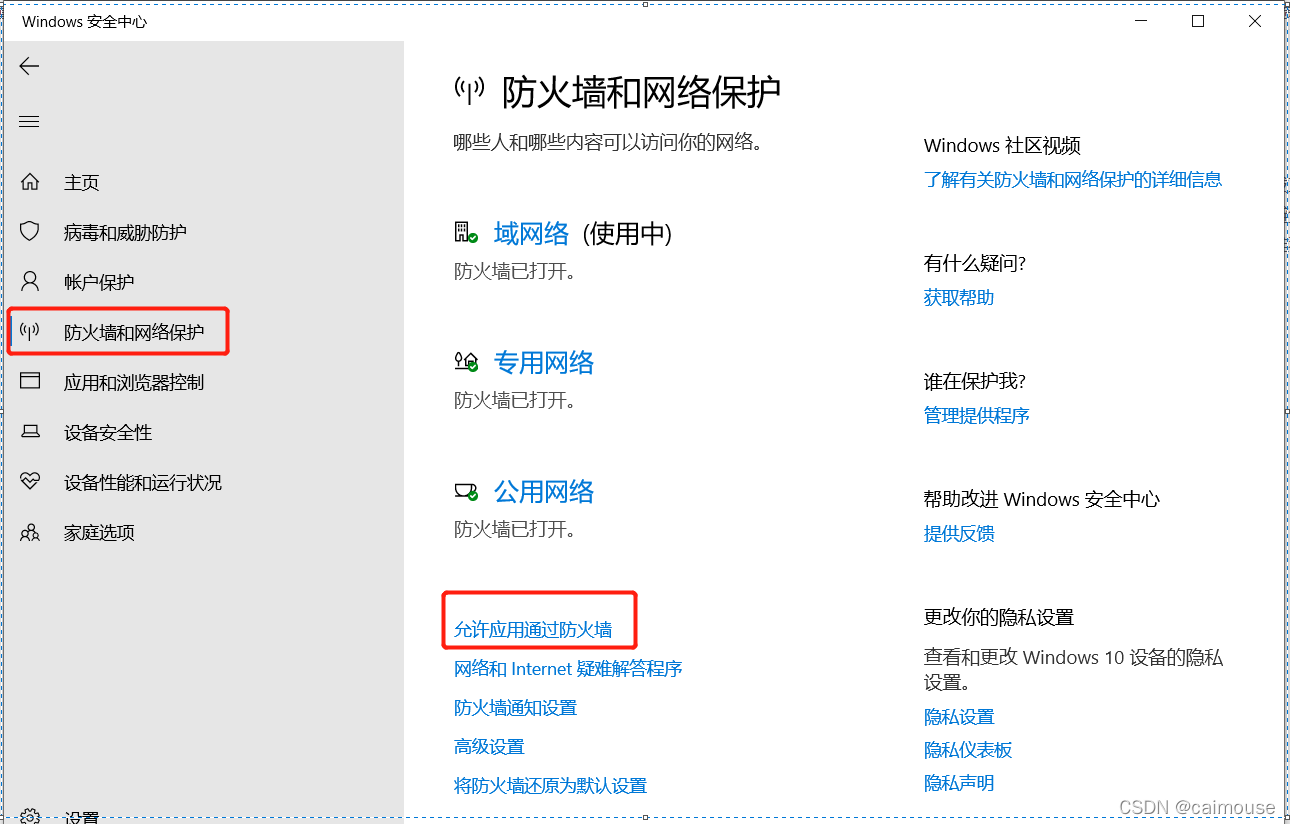Close the Windows 安全中心 window

pyautogui.click(x=1255, y=21)
